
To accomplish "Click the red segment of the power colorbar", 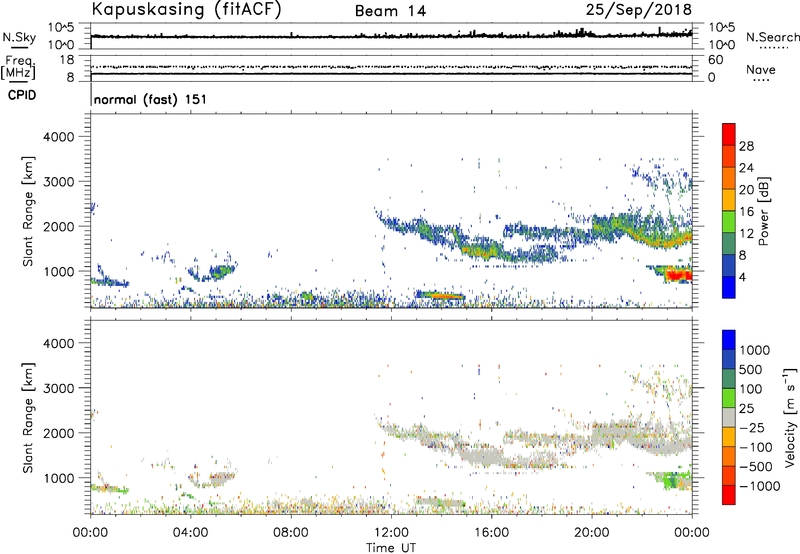I will coord(729,134).
